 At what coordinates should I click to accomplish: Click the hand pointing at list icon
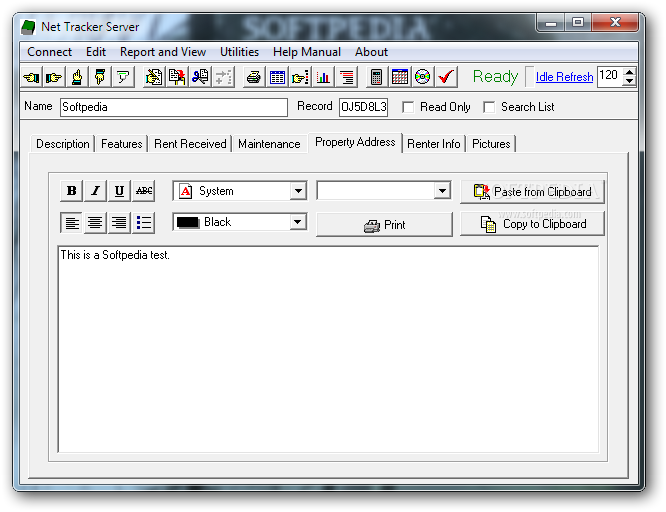300,77
